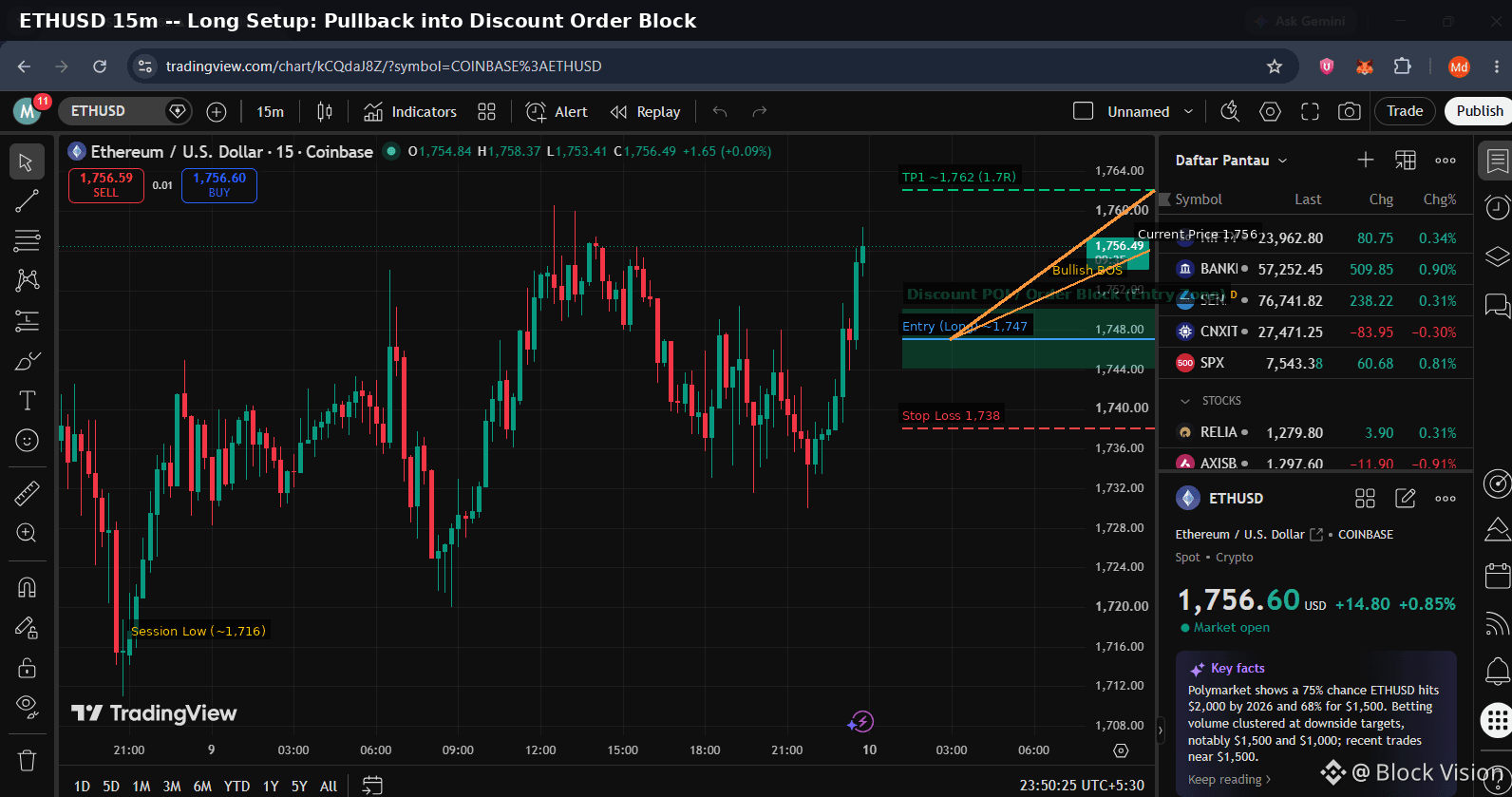Collapse the STOCKS watchlist section
The width and height of the screenshot is (1512, 797).
pos(1184,401)
